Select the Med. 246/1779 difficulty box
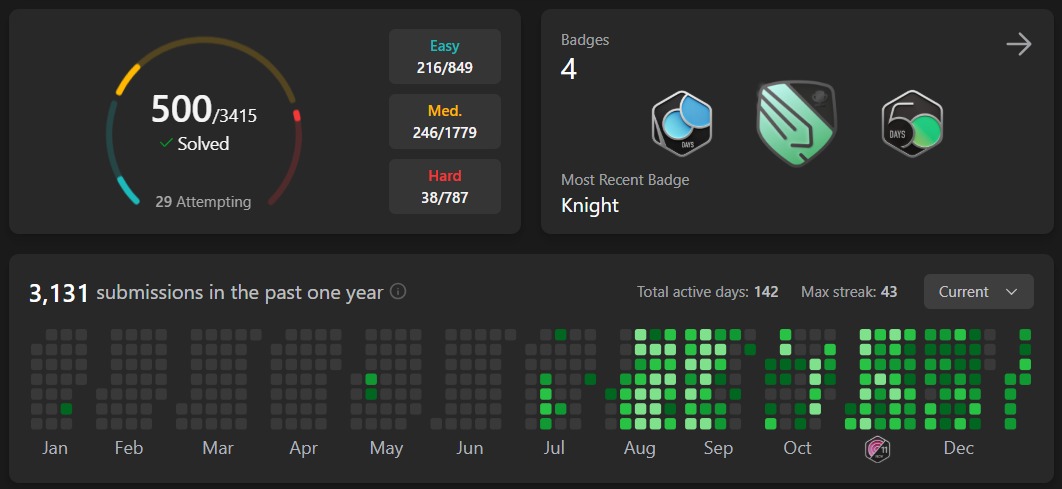The image size is (1062, 489). [444, 121]
